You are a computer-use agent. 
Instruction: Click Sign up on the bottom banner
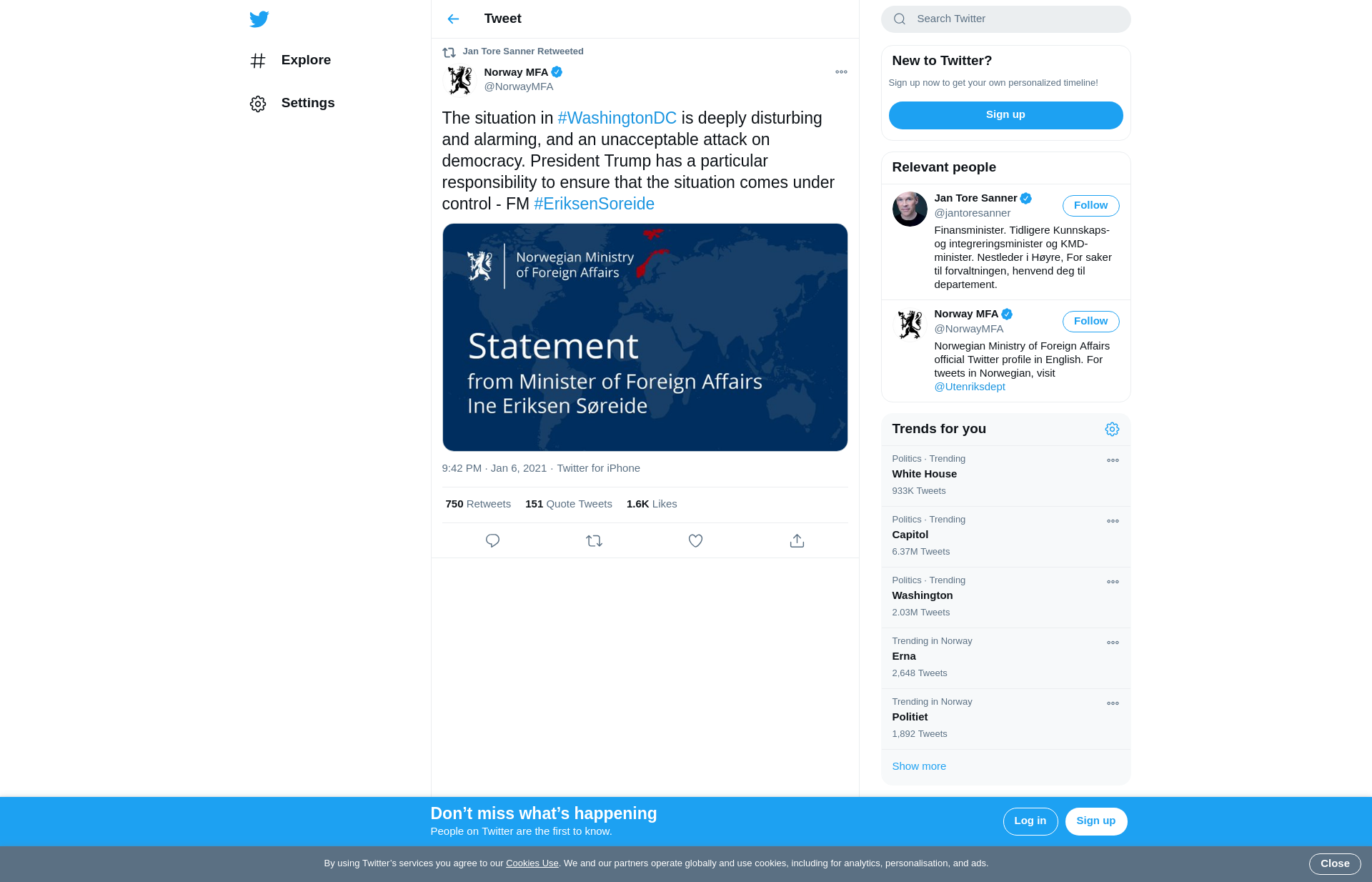[x=1095, y=821]
